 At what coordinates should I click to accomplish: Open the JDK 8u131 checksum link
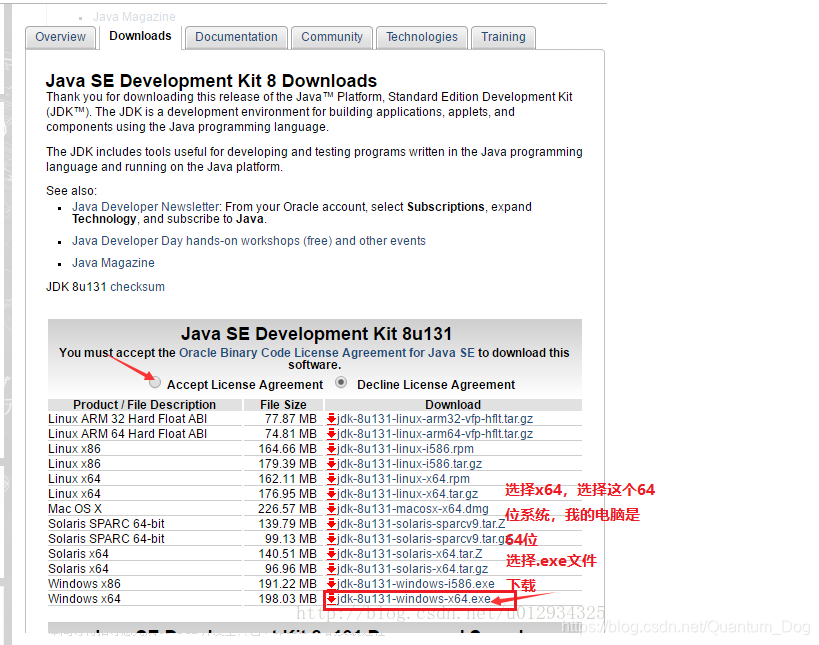pos(137,287)
